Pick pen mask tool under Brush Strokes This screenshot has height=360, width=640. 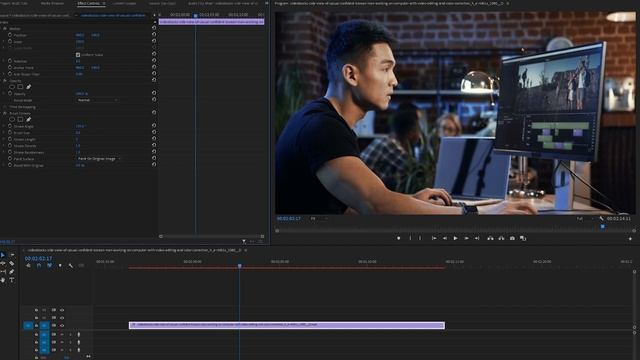[29, 120]
